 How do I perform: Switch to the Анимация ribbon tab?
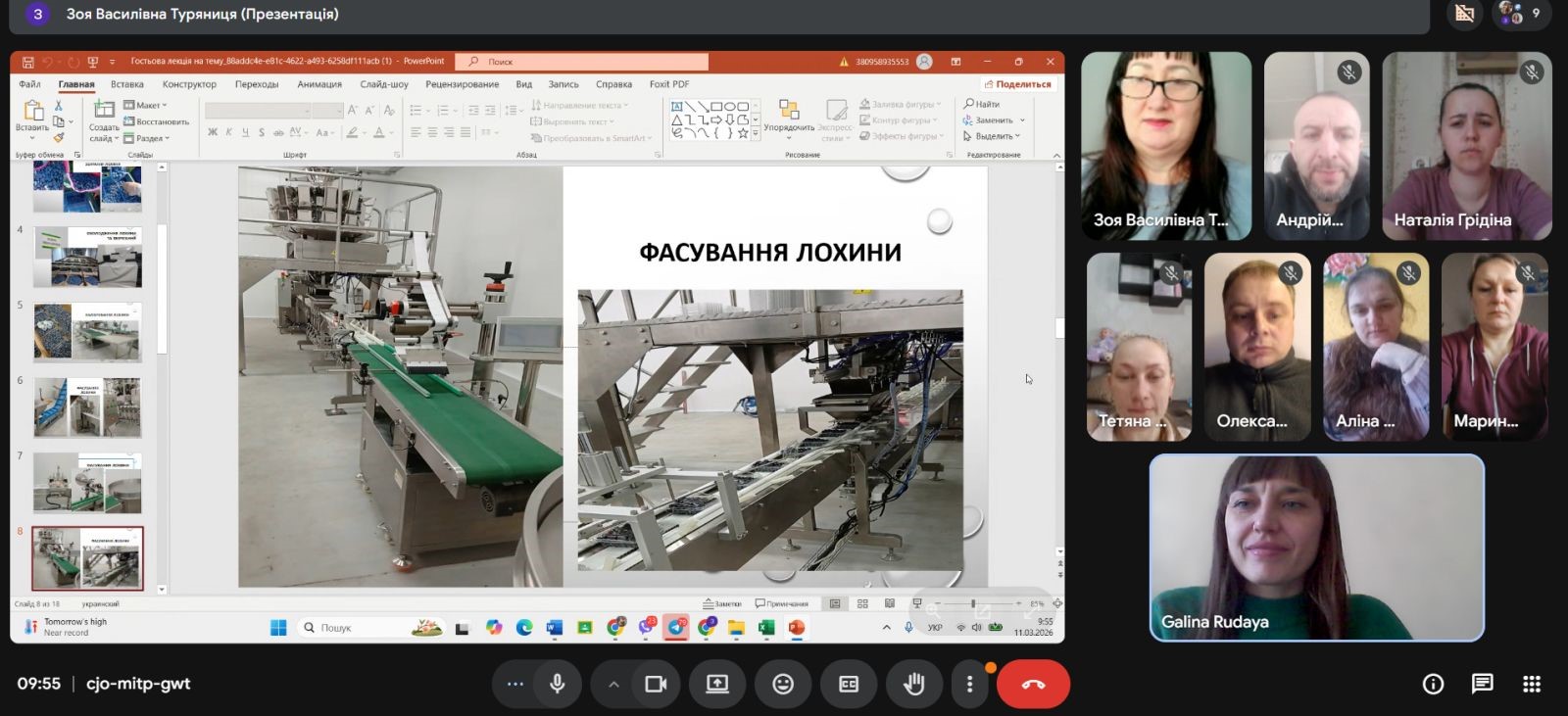pyautogui.click(x=319, y=84)
